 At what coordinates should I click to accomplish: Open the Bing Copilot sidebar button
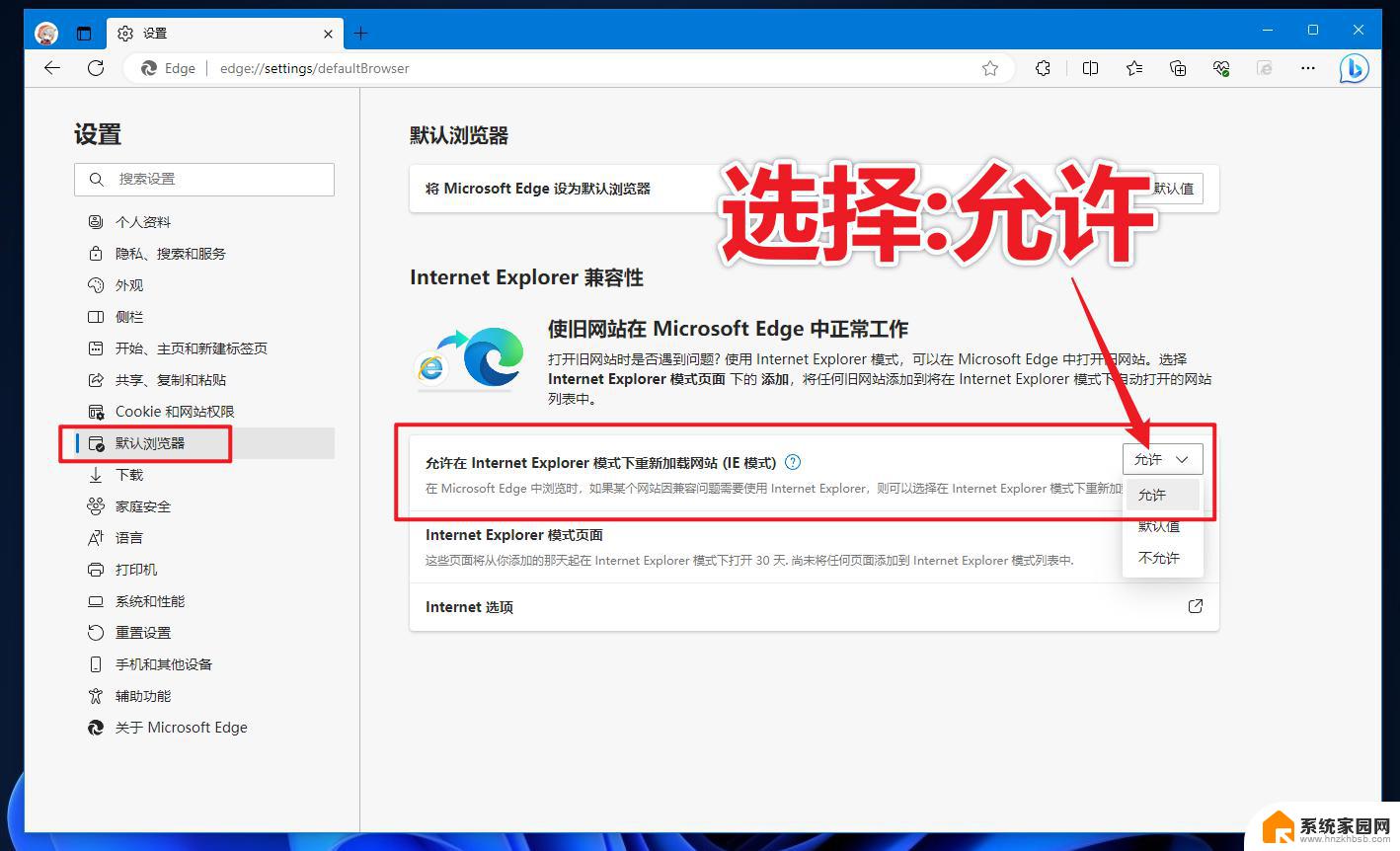(x=1354, y=68)
